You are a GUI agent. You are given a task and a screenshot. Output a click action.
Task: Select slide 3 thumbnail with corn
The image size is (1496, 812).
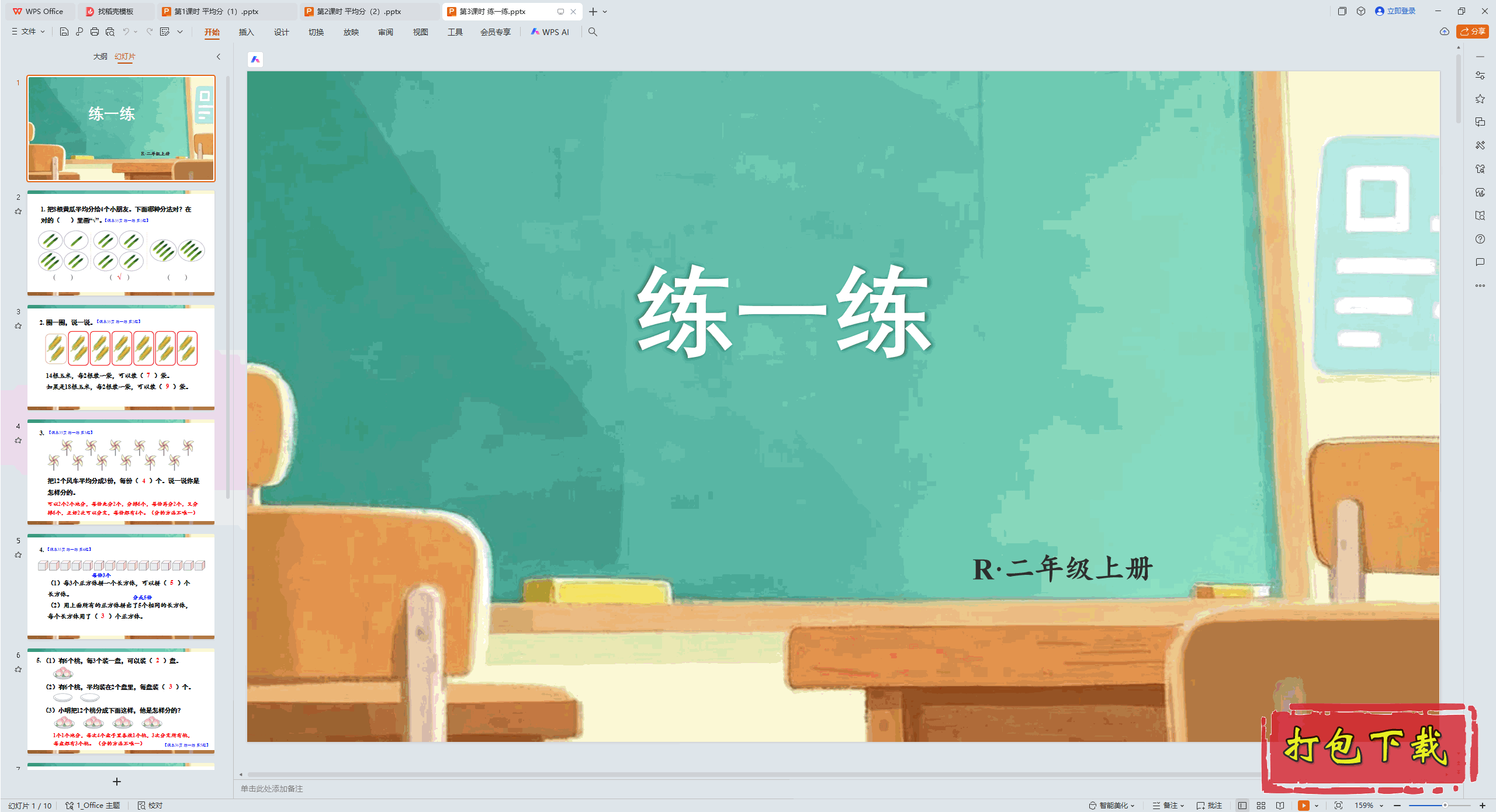(x=121, y=357)
